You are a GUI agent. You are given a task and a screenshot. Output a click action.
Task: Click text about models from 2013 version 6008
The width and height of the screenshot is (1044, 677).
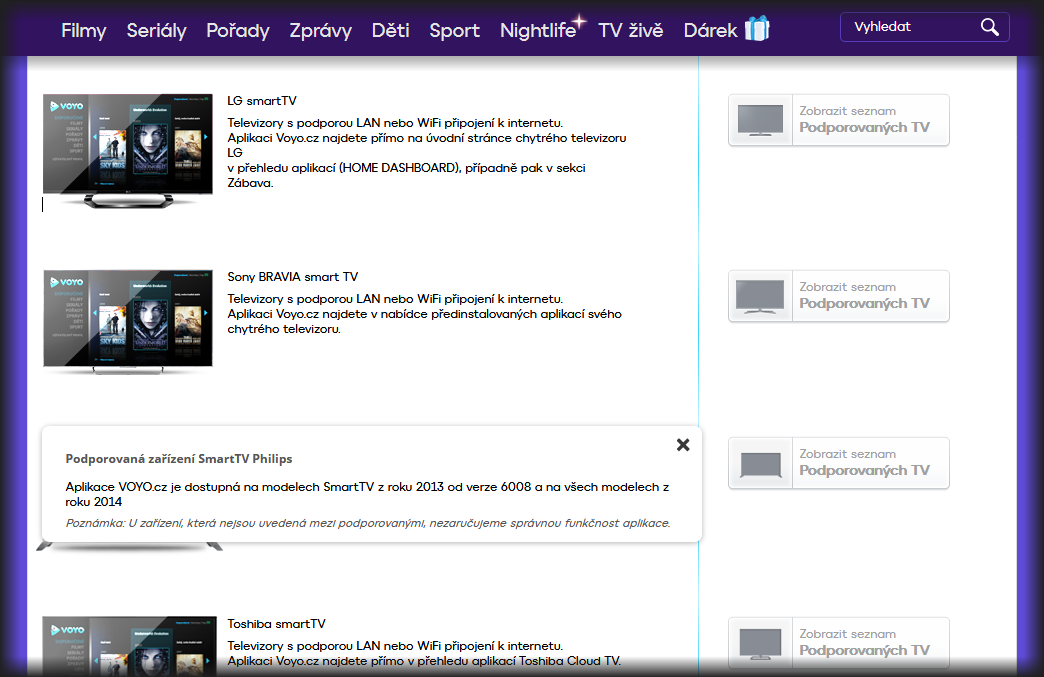[x=368, y=494]
